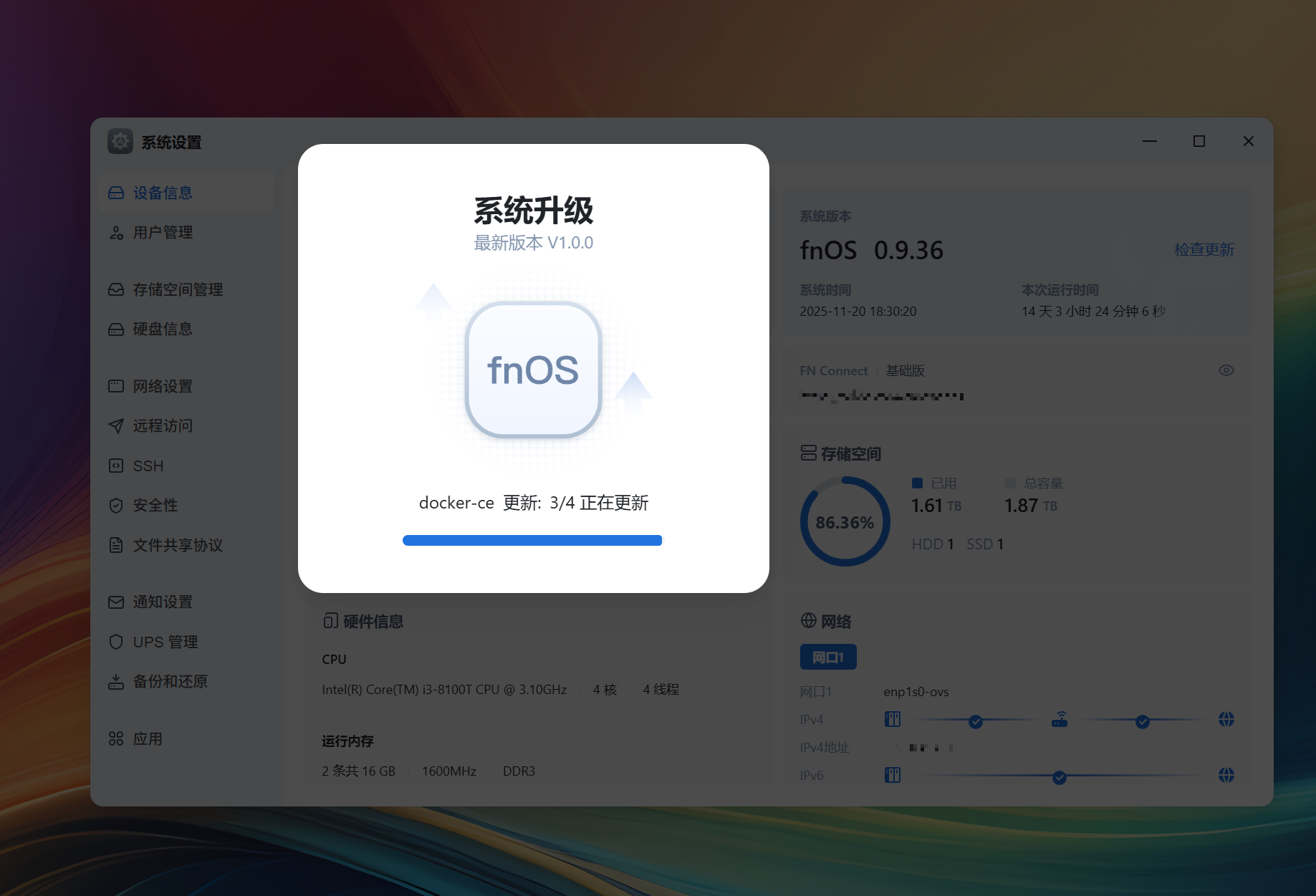The image size is (1316, 896).
Task: Click the fnOS 0.9.36 version text
Action: pos(872,250)
